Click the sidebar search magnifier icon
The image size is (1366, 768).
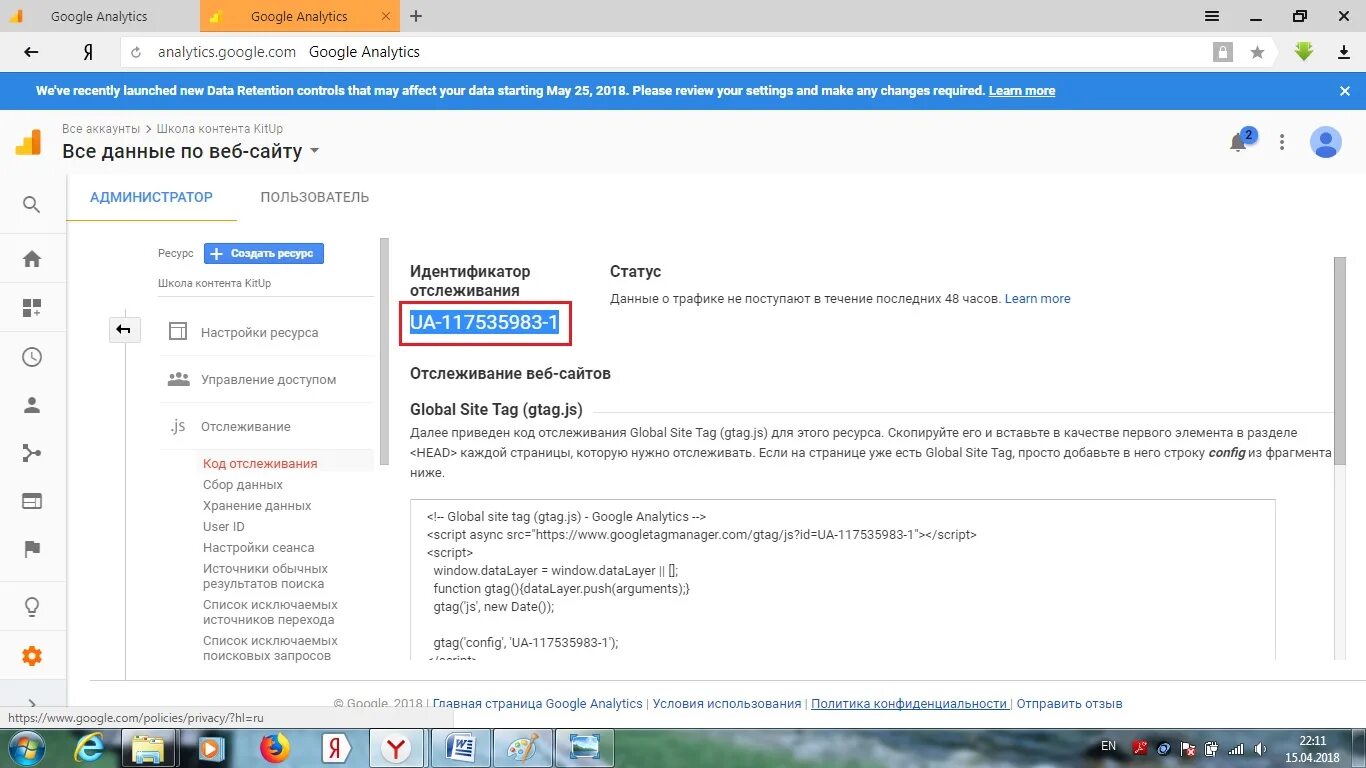coord(32,205)
